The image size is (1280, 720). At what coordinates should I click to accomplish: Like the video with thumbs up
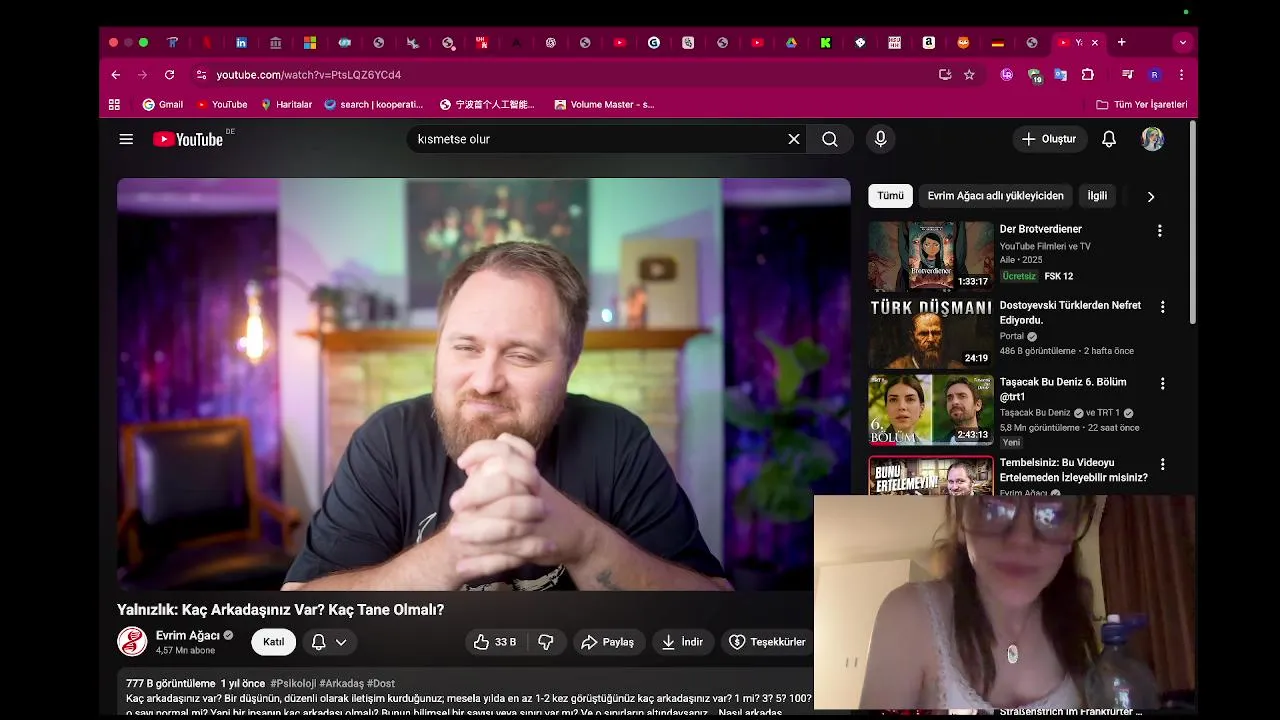(495, 642)
